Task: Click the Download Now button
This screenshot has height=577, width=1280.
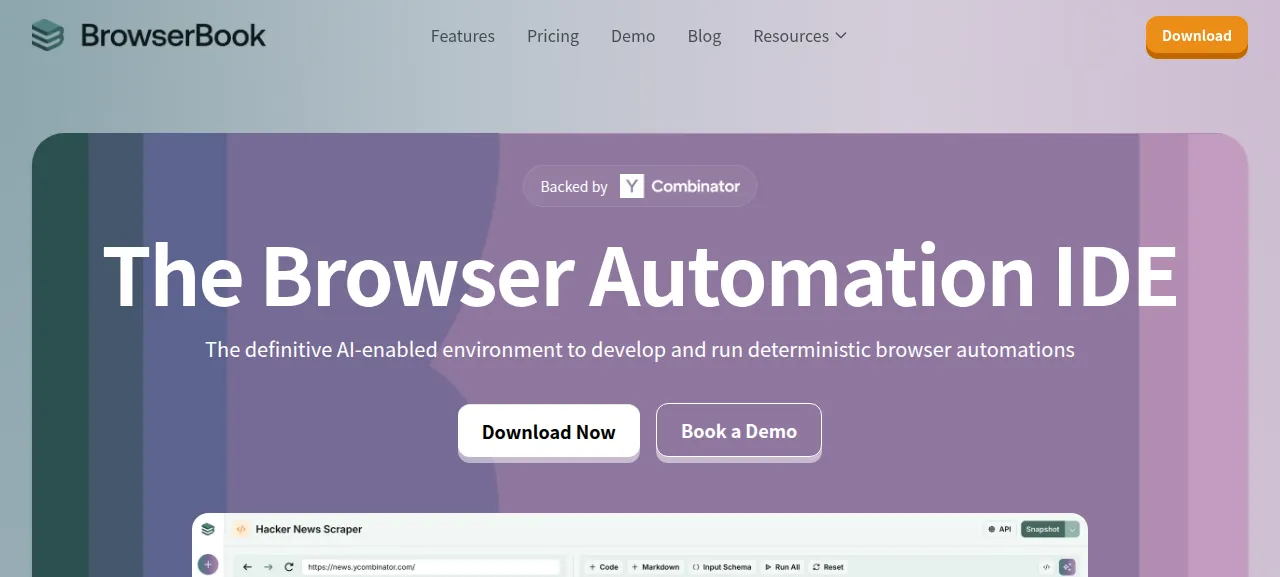Action: [x=549, y=432]
